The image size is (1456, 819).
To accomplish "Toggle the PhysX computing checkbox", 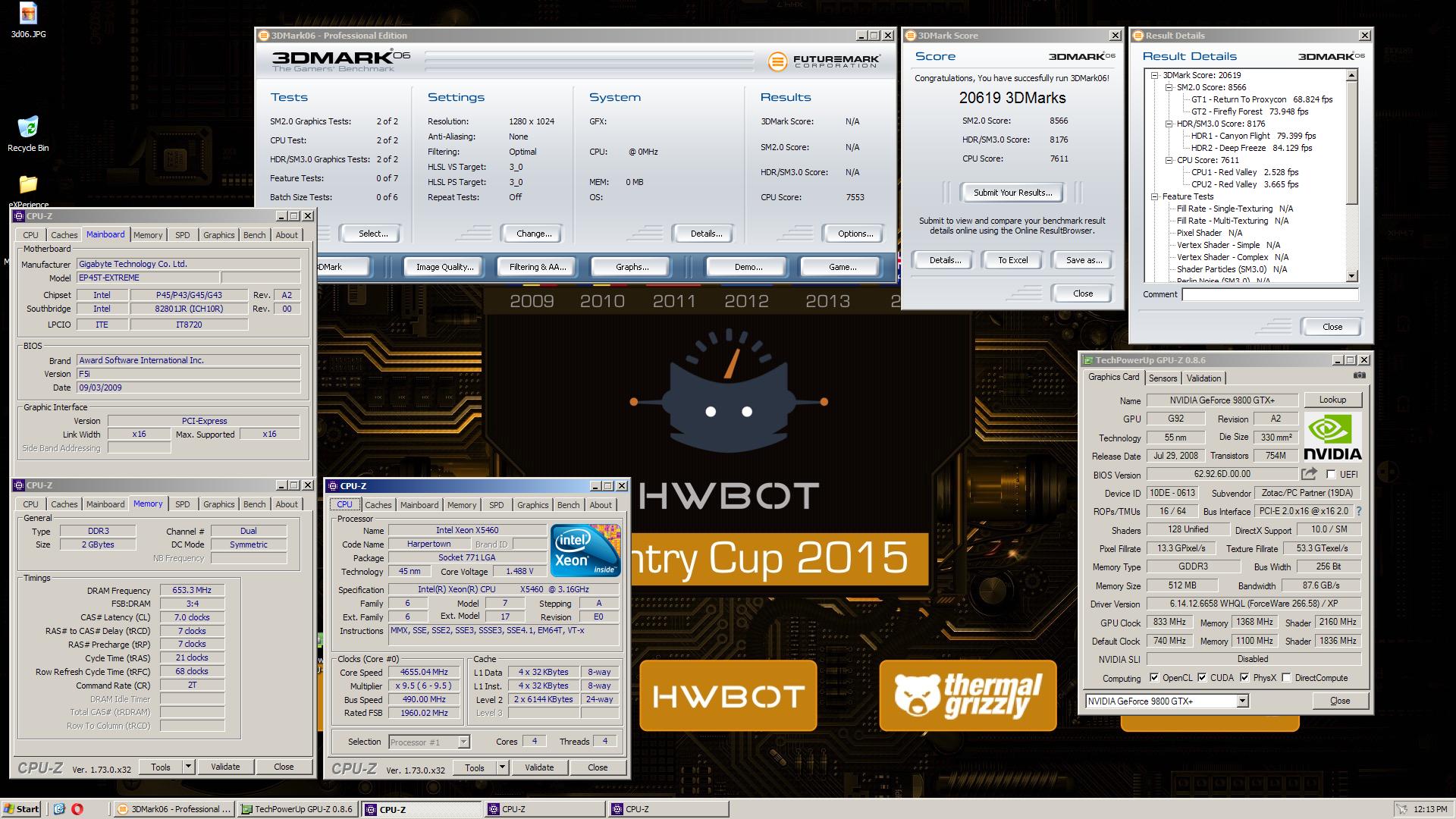I will point(1244,678).
